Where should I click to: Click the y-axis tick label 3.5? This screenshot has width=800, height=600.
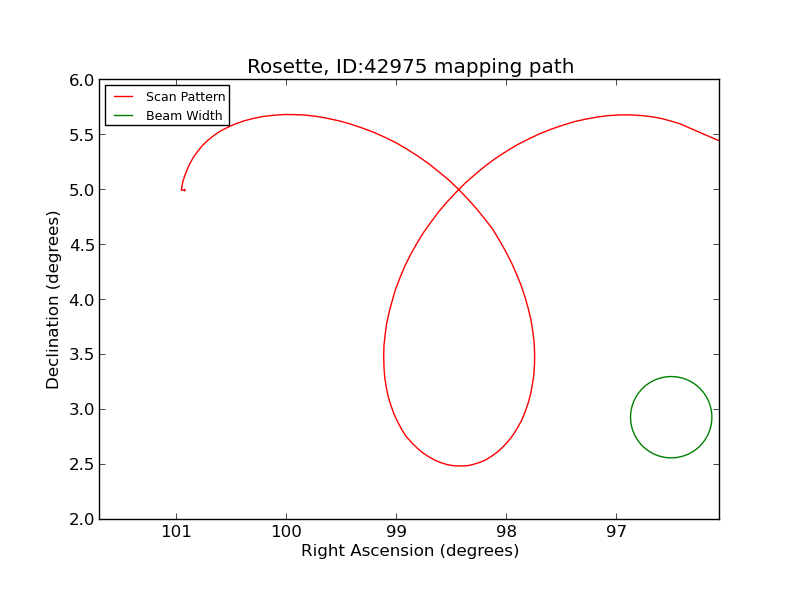(x=82, y=355)
